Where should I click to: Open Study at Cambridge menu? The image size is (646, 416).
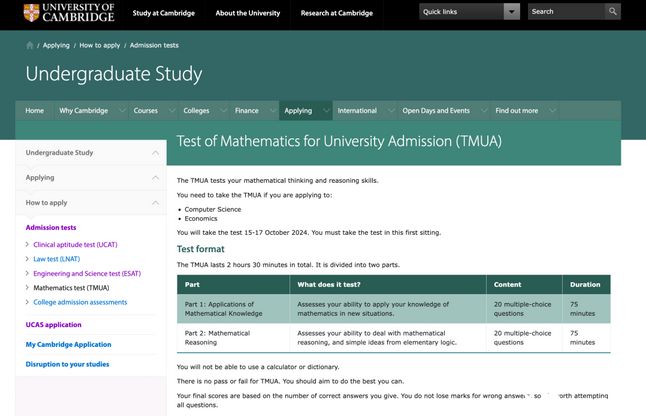(164, 13)
